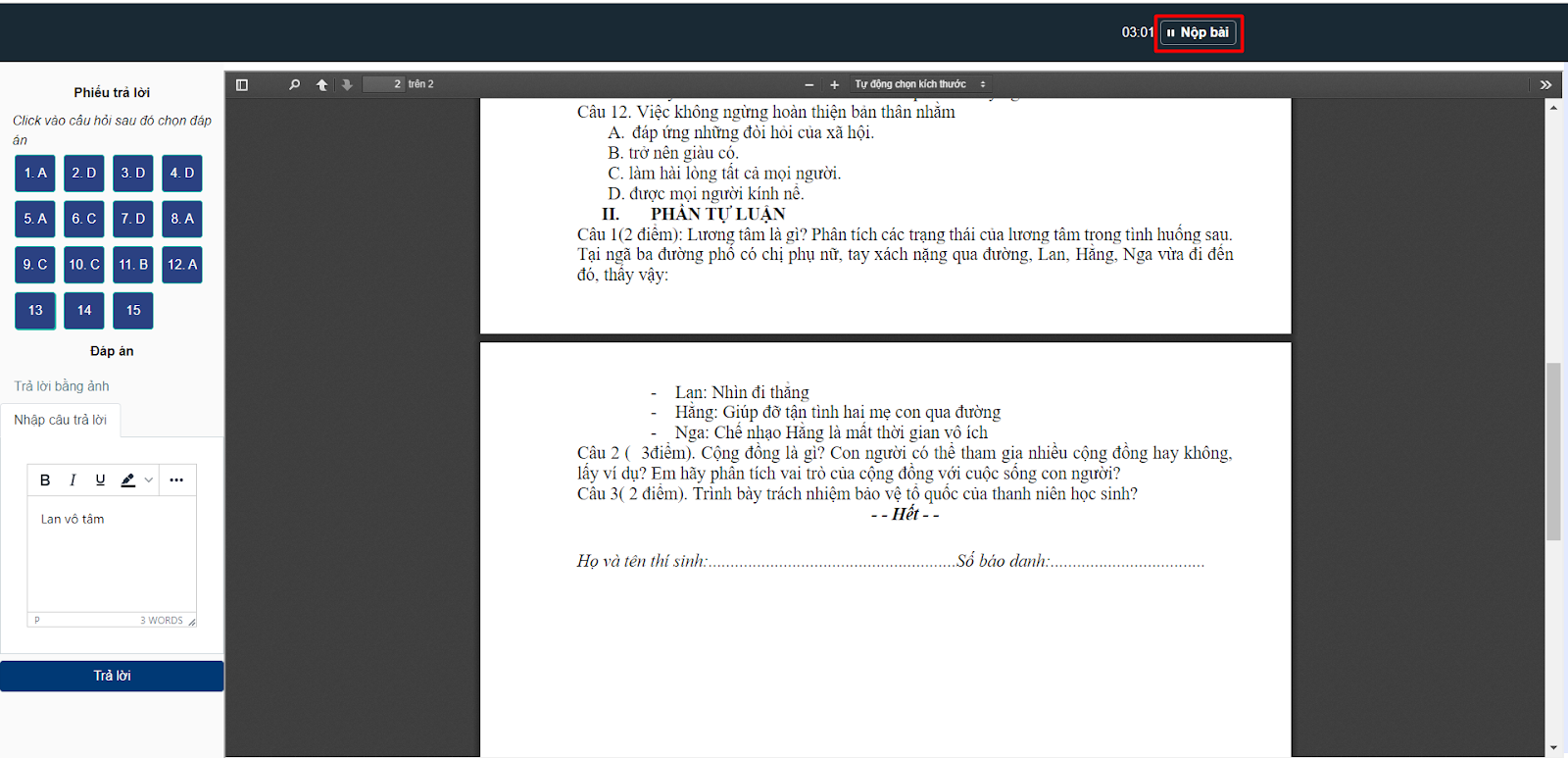This screenshot has height=758, width=1568.
Task: Submit the exam with Nộp bài
Action: click(1199, 32)
